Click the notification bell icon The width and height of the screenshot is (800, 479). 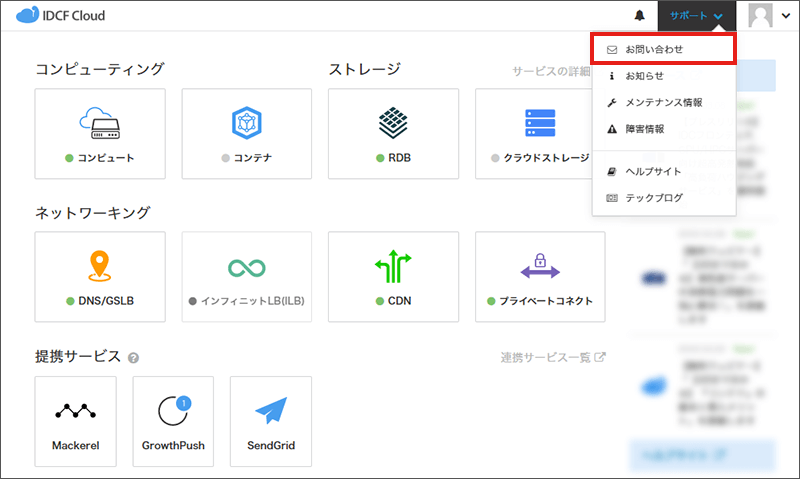(x=640, y=16)
